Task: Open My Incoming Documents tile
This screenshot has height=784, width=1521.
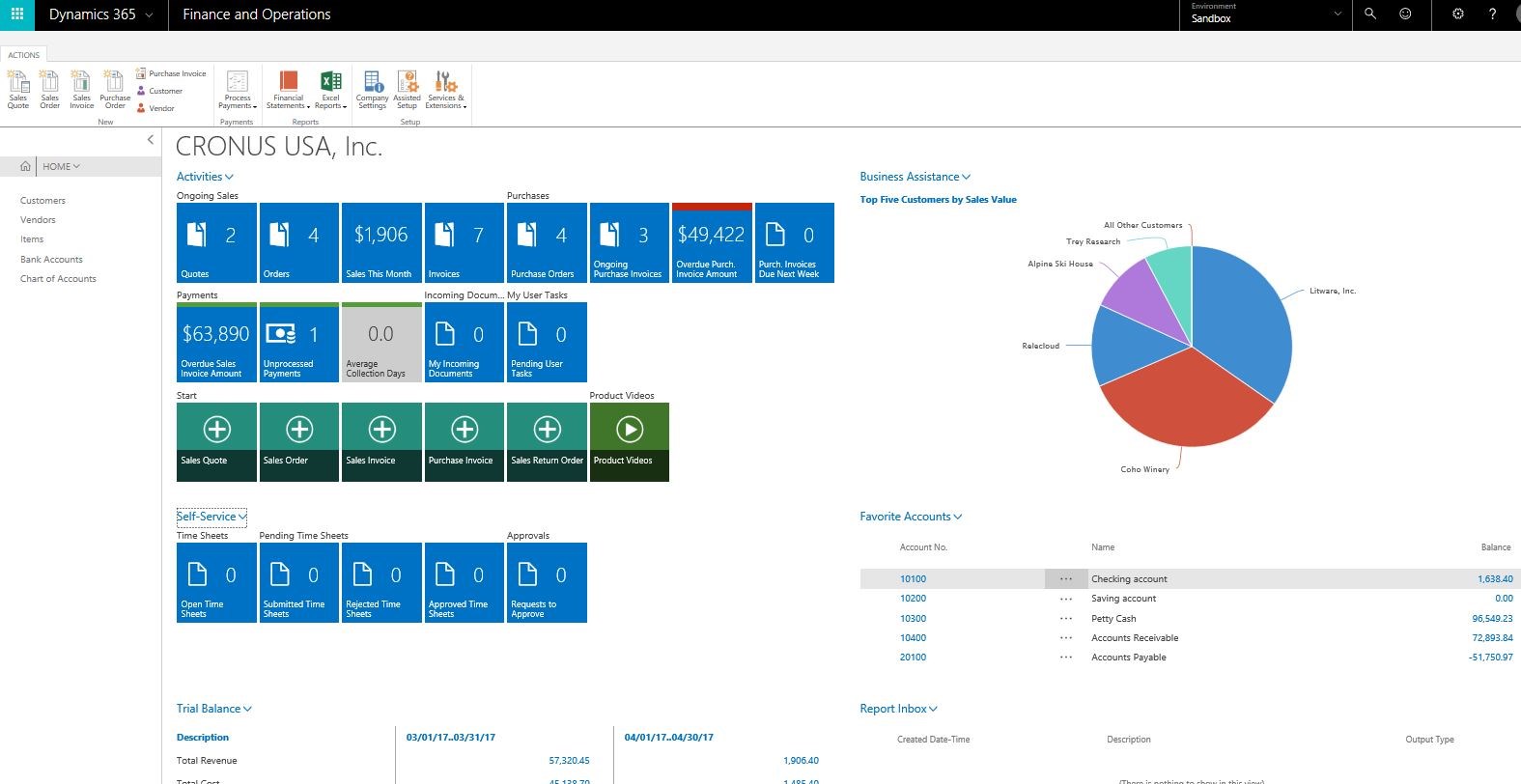Action: point(465,342)
